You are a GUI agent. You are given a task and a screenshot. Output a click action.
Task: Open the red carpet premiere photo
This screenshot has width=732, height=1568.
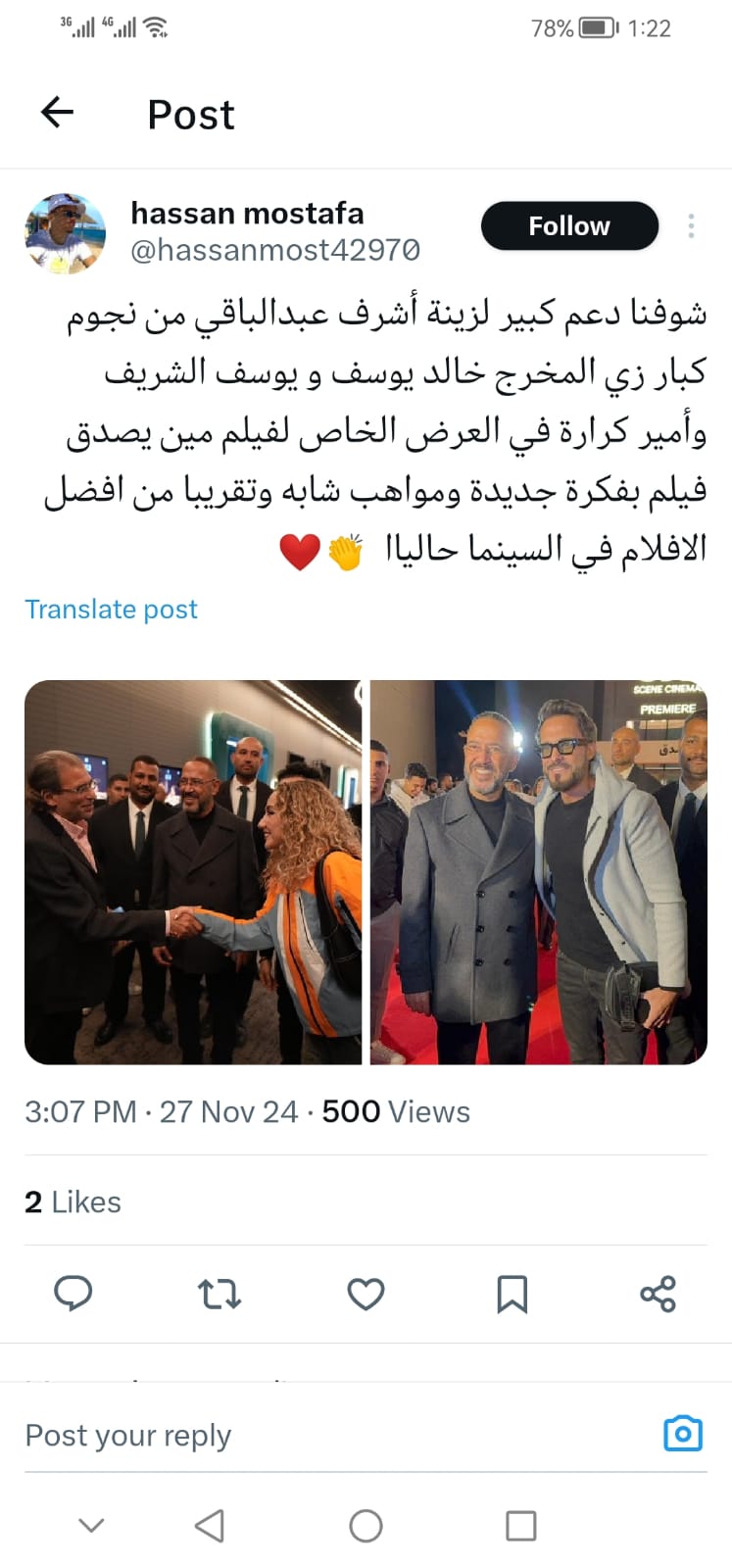tap(539, 872)
